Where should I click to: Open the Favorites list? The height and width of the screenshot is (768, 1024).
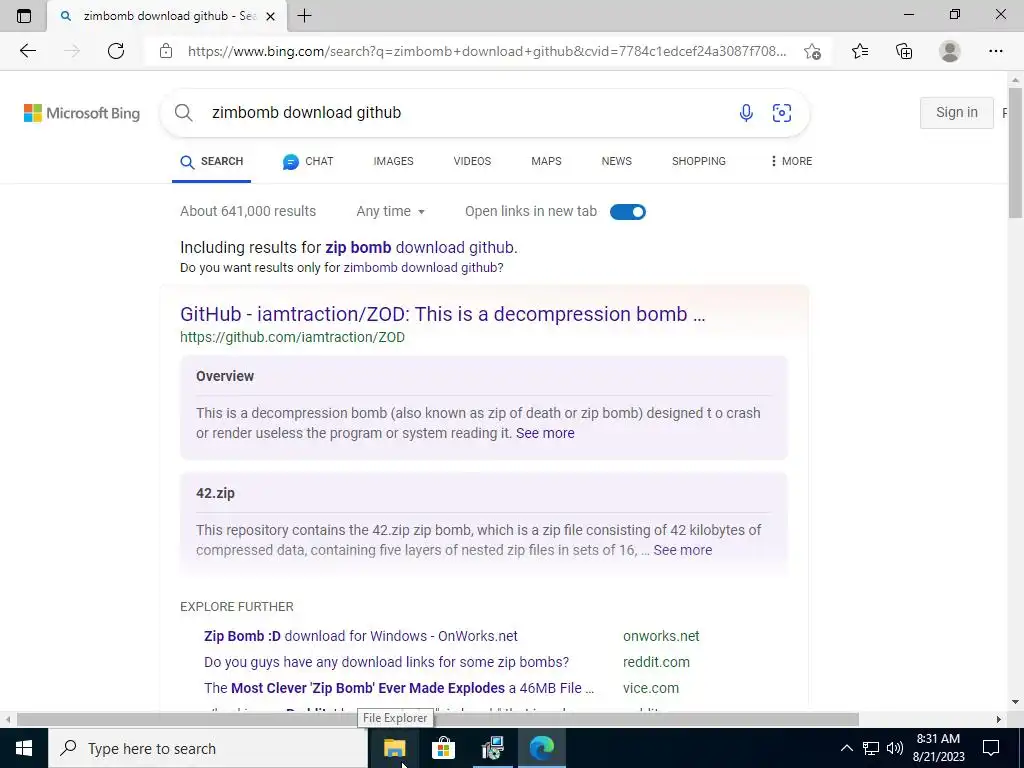click(x=860, y=51)
